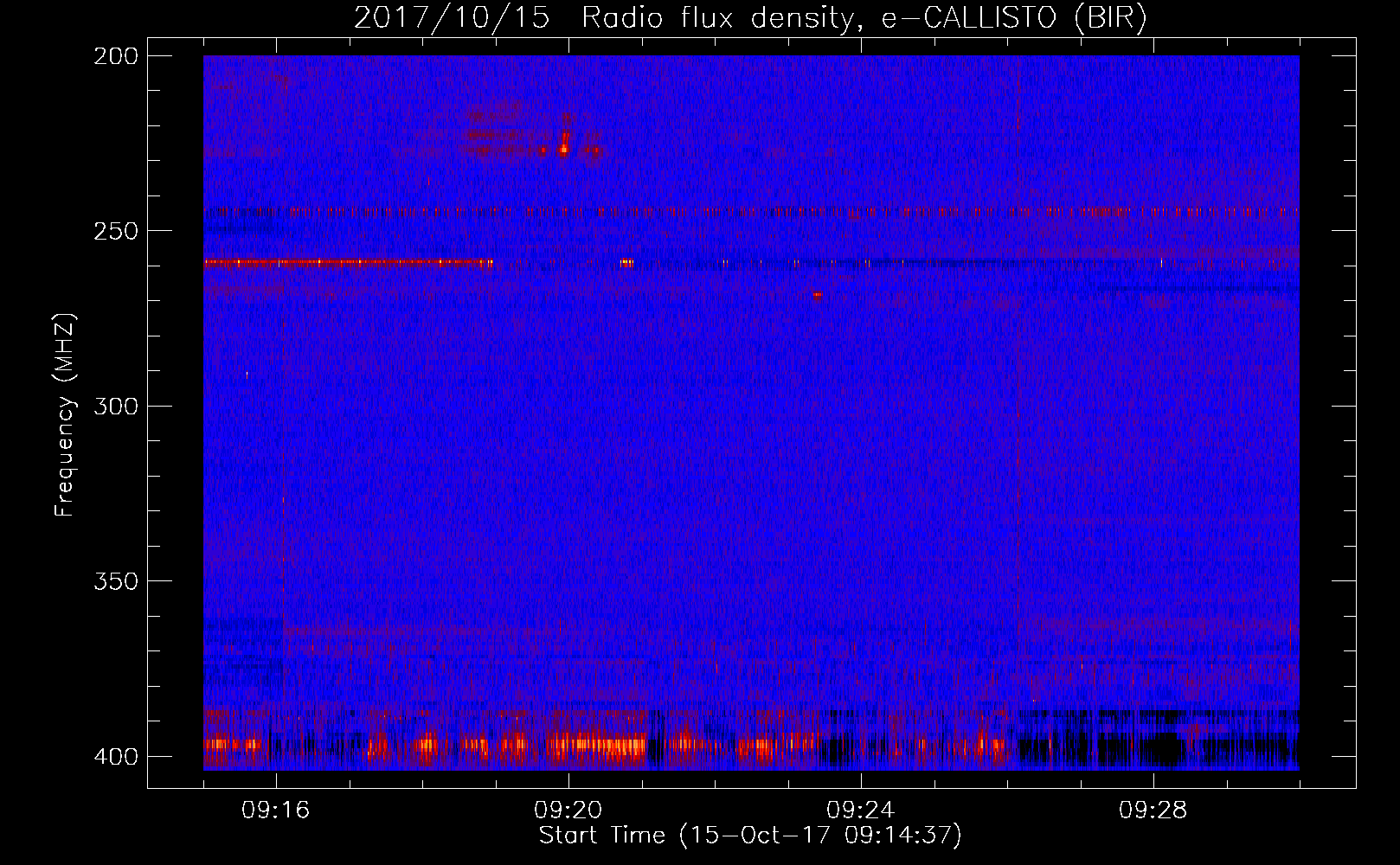Screen dimensions: 1400x865
Task: Click the 400 frequency tick label
Action: tap(115, 756)
